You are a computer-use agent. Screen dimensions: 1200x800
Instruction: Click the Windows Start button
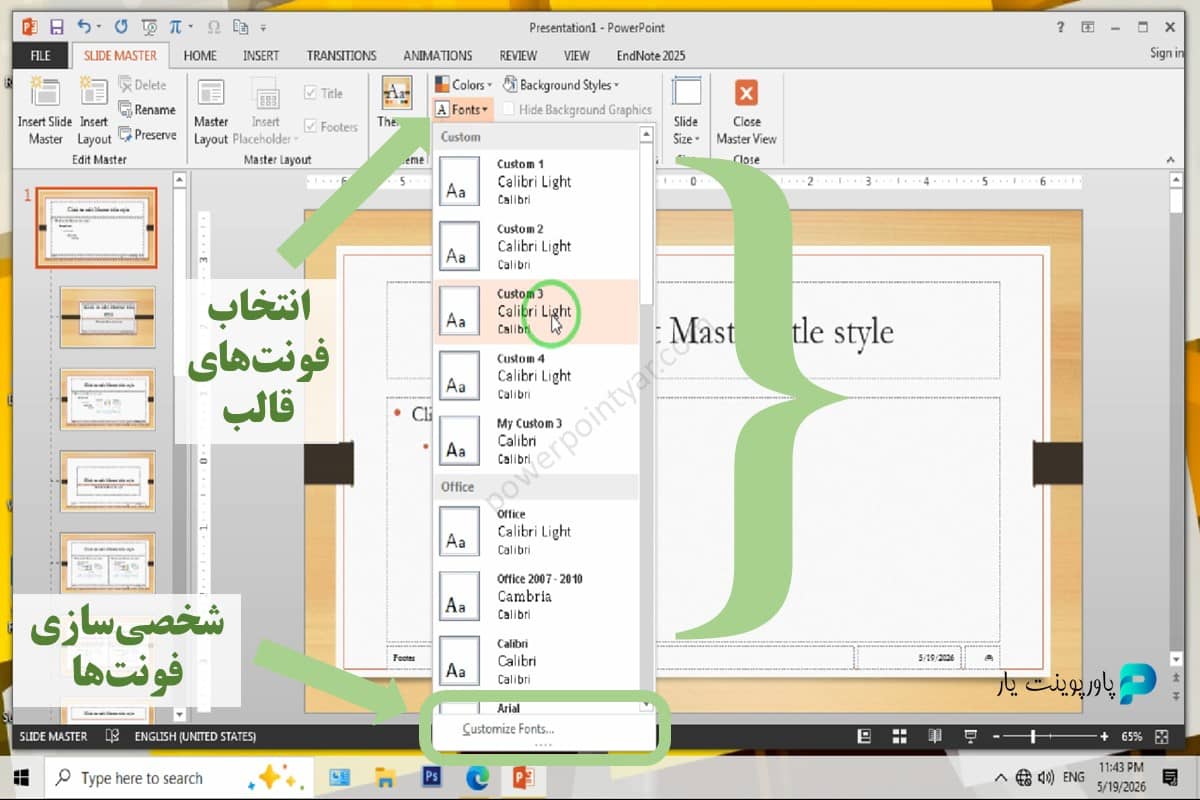click(21, 777)
